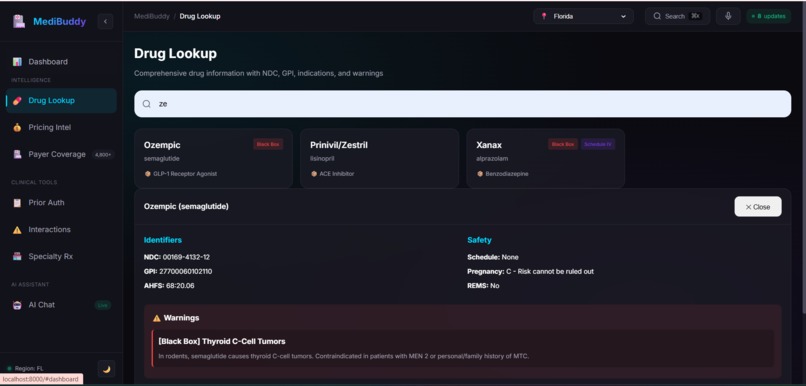
Task: Open Prior Auth
Action: [x=61, y=203]
